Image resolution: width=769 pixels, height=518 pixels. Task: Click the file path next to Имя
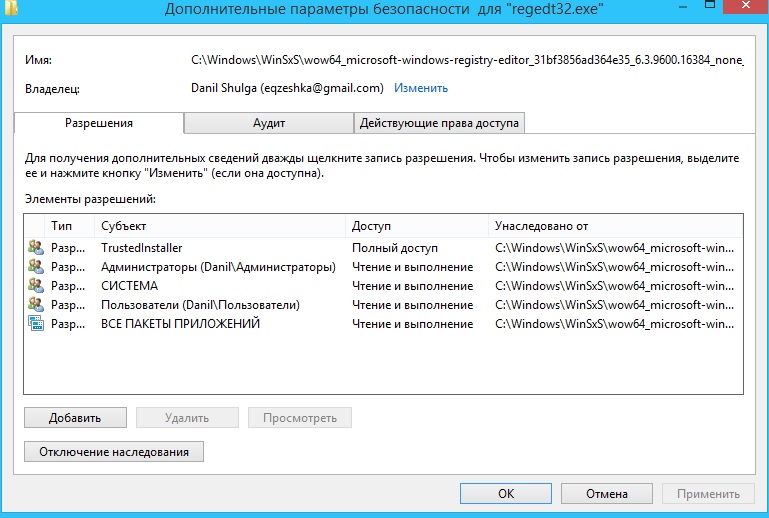467,60
